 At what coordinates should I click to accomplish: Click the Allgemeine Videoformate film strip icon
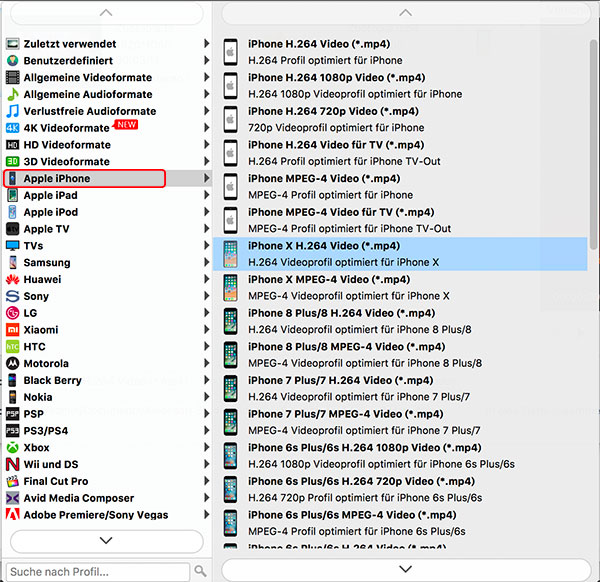(13, 77)
